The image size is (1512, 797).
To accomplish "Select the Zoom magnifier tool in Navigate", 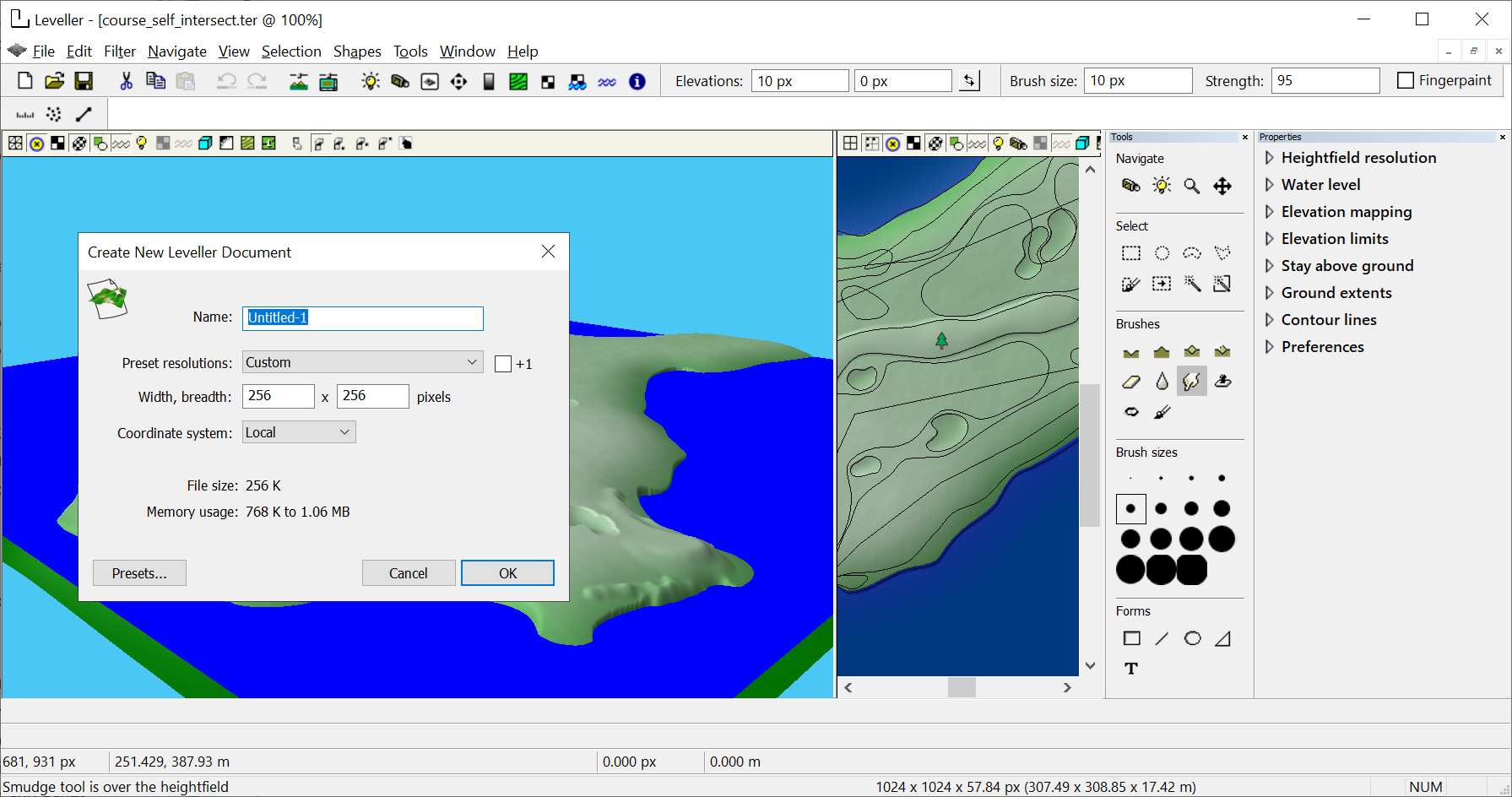I will 1192,186.
